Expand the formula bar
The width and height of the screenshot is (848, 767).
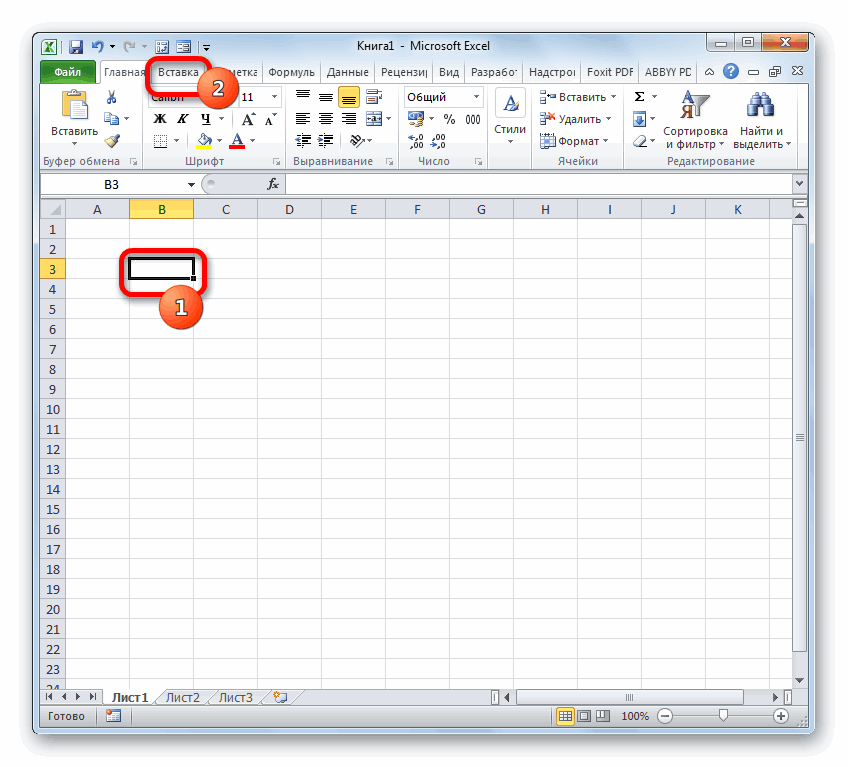pos(799,183)
